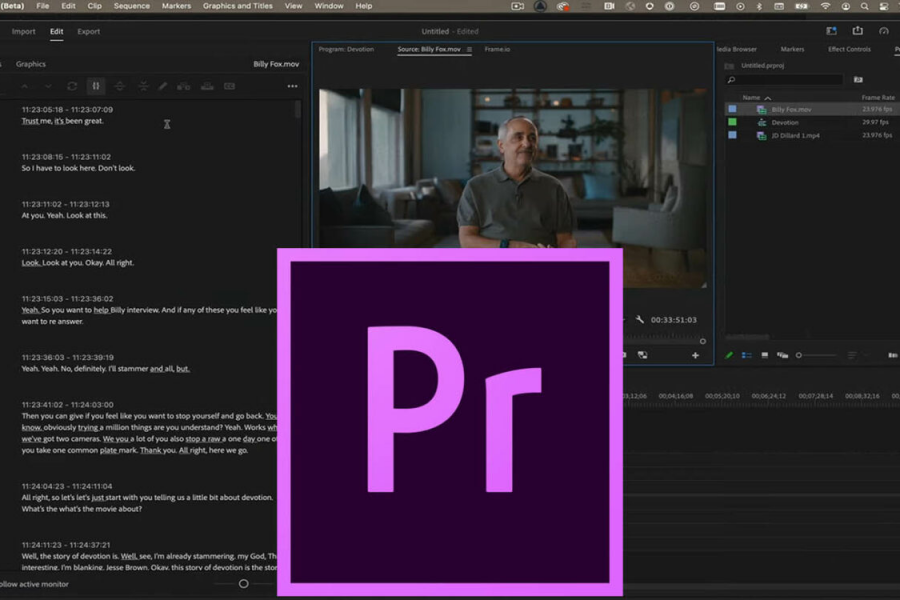Click source monitor timecode 00:33:51:03
900x600 pixels.
point(673,320)
